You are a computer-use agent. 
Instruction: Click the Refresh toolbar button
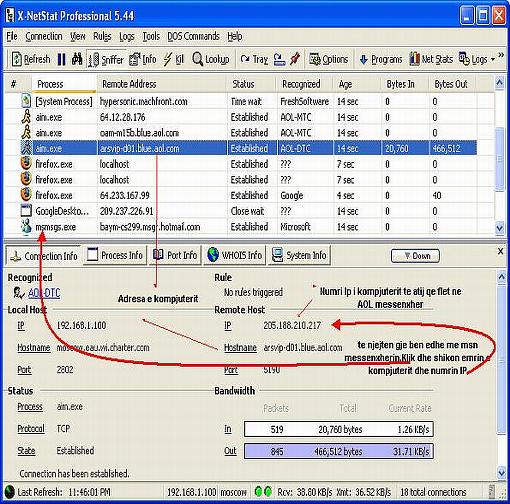31,60
